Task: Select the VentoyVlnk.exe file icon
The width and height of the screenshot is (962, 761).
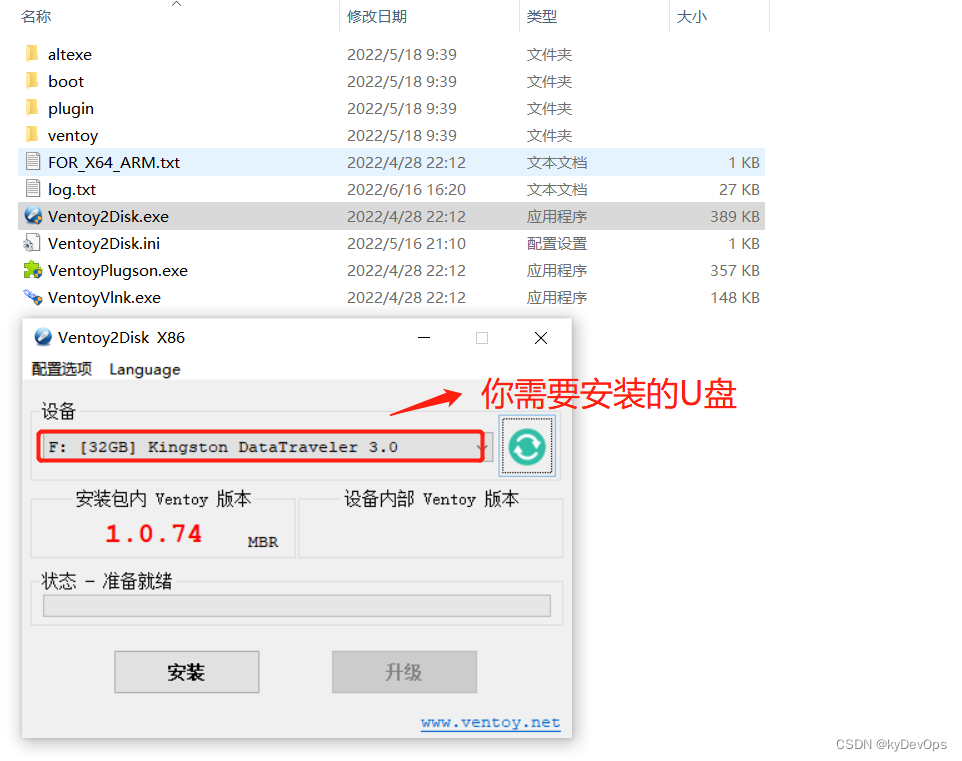Action: click(x=32, y=297)
